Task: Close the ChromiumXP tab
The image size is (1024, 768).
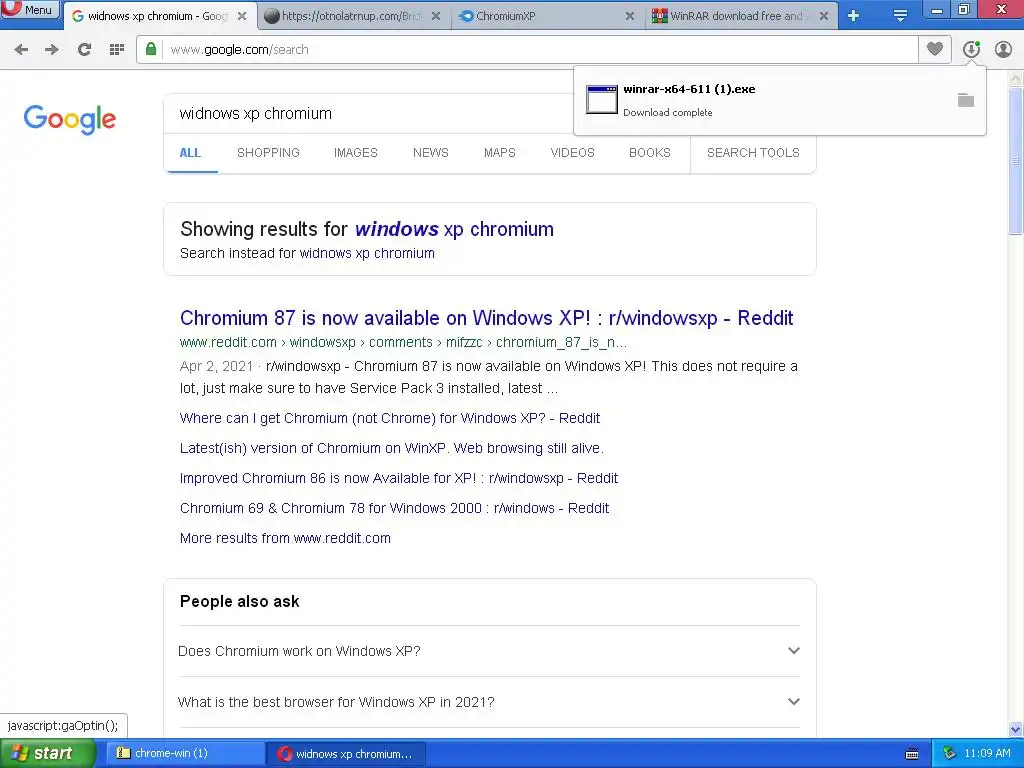Action: [x=630, y=16]
